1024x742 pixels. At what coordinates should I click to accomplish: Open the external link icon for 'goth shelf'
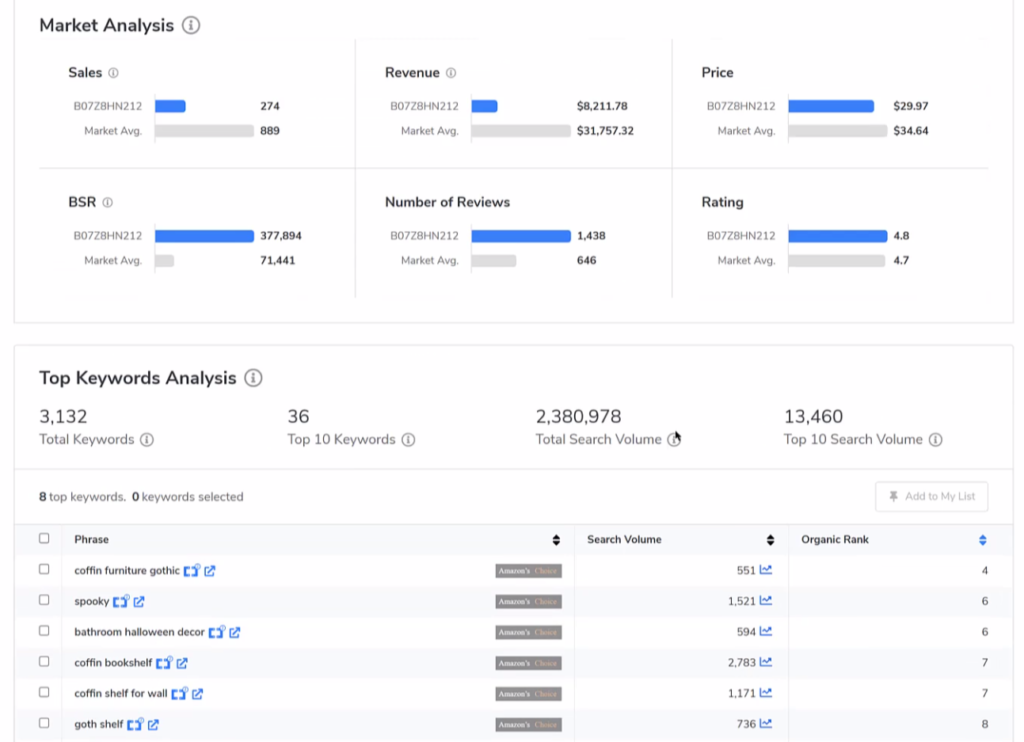(x=153, y=724)
